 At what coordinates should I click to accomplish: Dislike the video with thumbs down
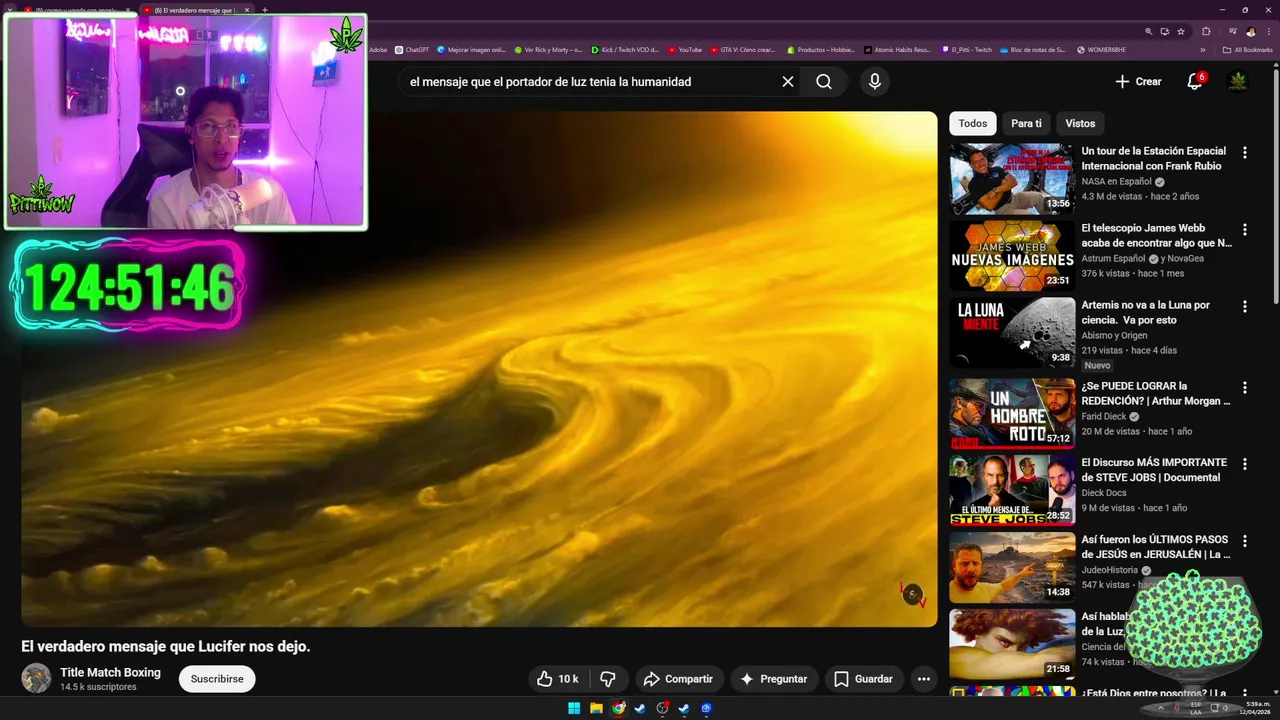tap(608, 679)
